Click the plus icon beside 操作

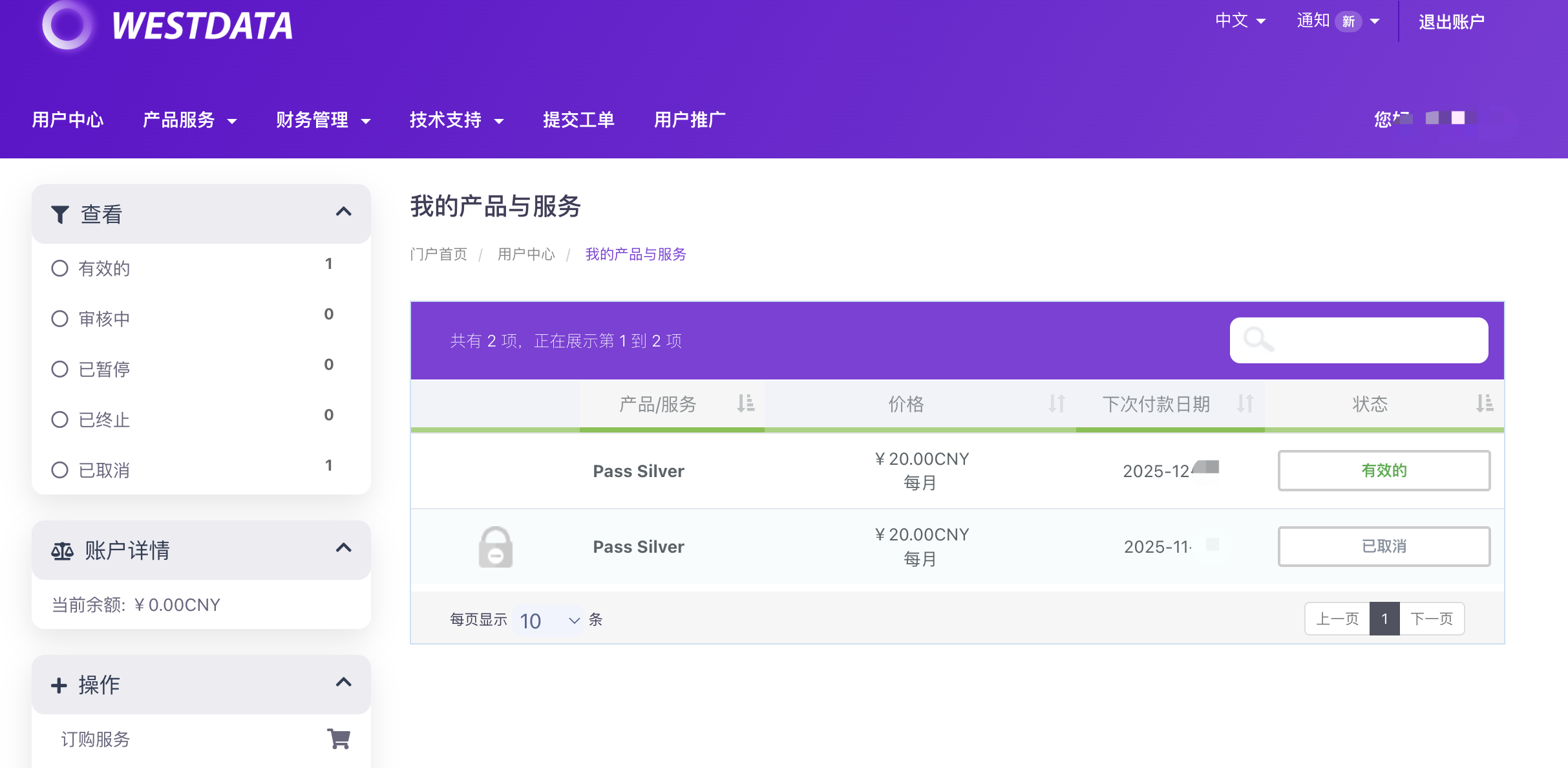pos(59,685)
